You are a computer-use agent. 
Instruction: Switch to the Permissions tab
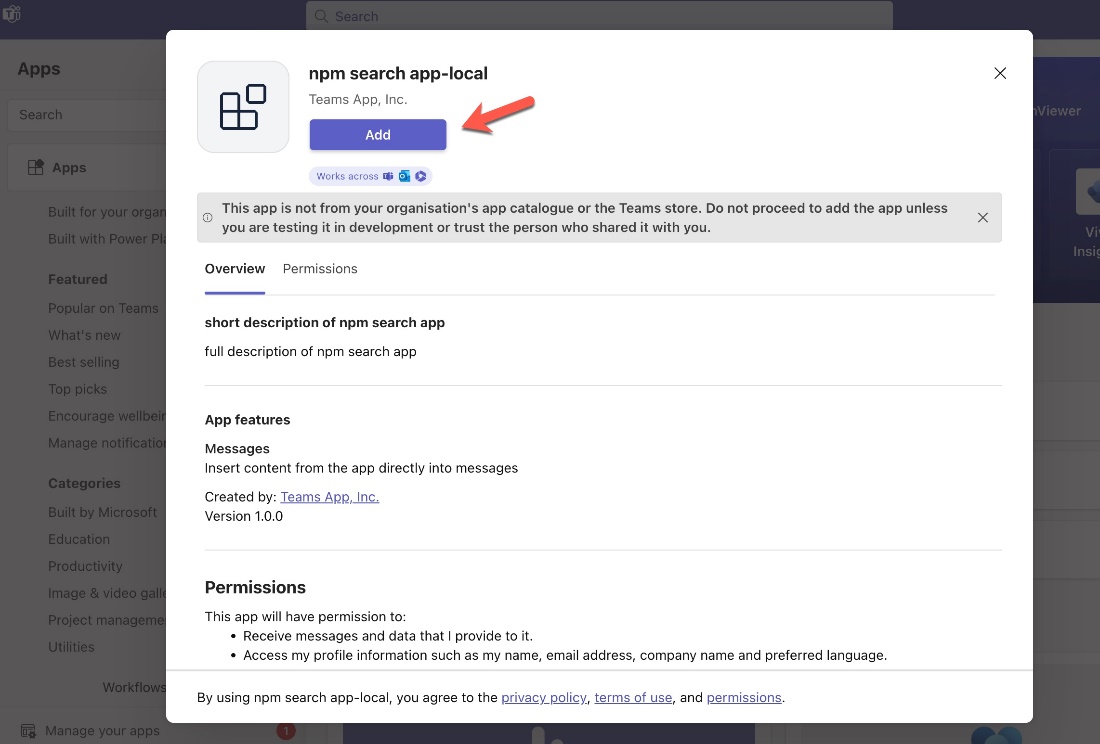(x=319, y=269)
